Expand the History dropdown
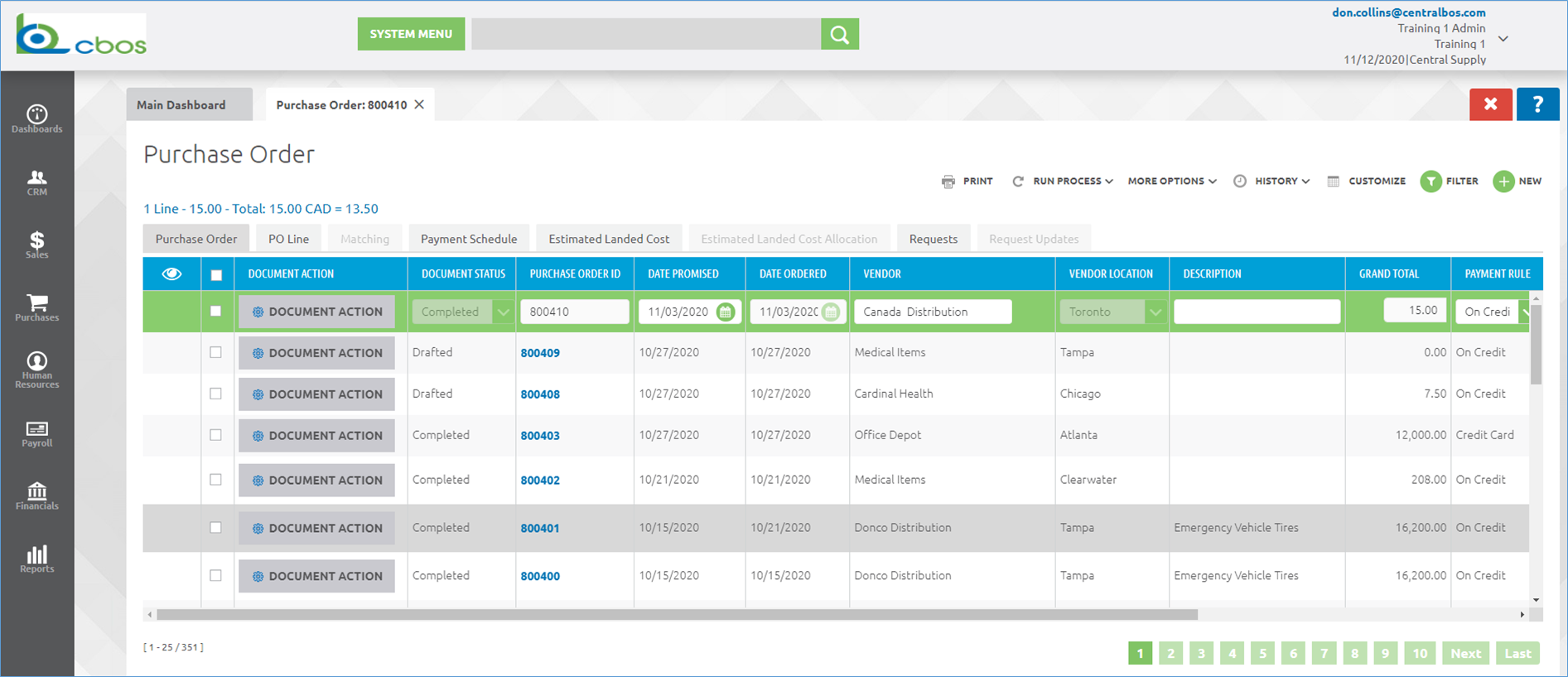Screen dimensions: 1568x677 point(1271,181)
